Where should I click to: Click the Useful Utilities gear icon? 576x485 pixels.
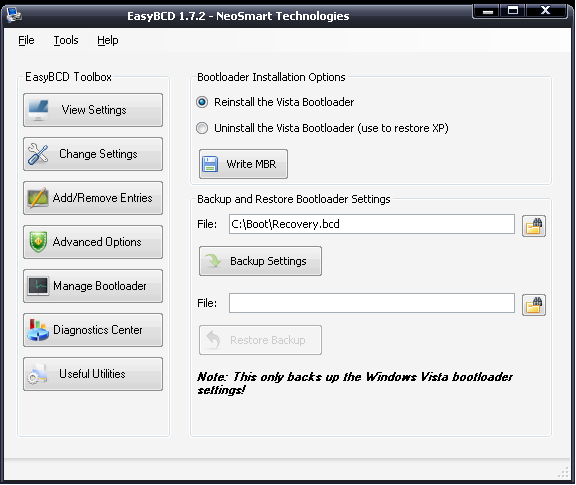[37, 374]
